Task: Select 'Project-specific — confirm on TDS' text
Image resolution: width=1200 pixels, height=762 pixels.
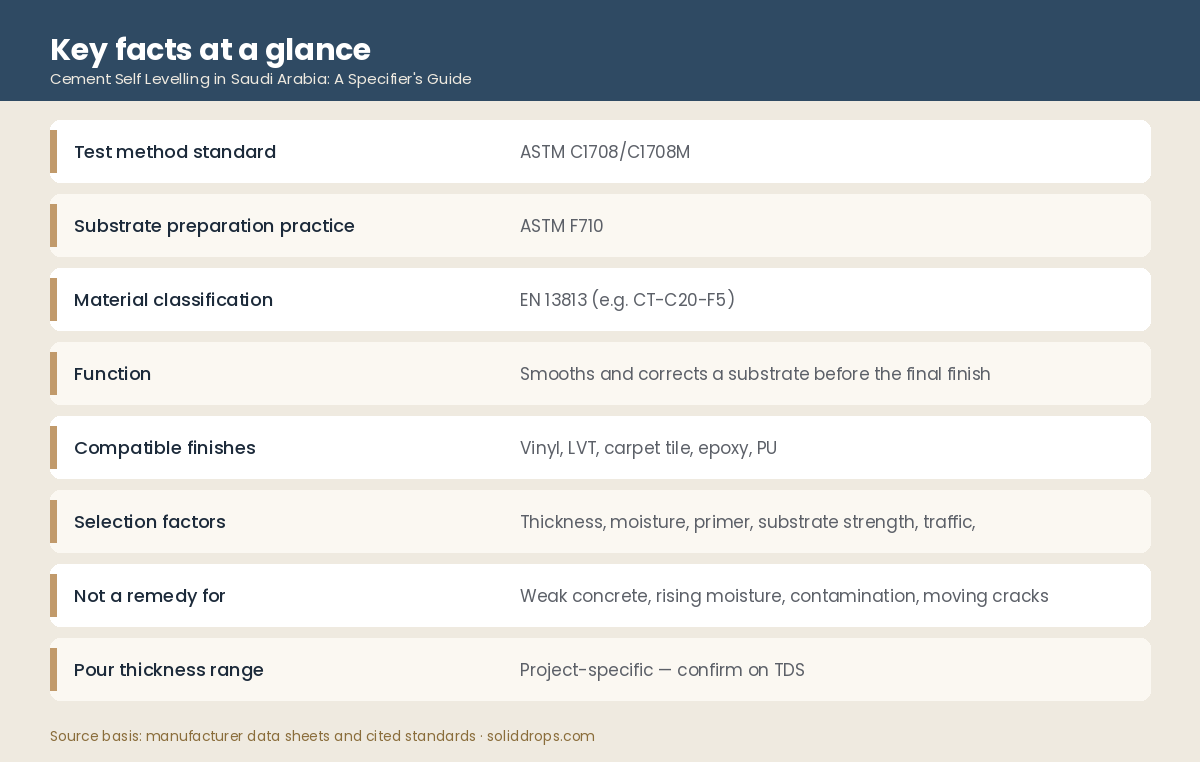Action: (662, 670)
